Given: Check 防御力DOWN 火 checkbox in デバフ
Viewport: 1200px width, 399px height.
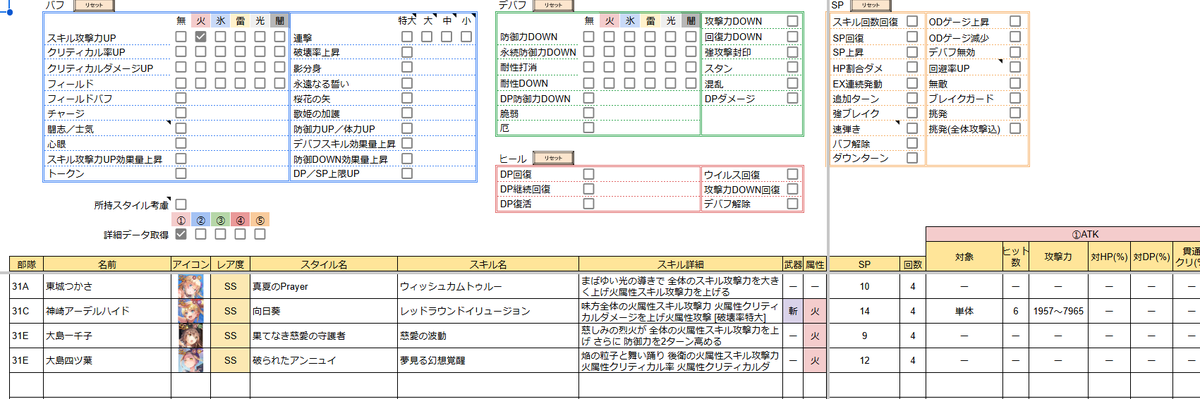Looking at the screenshot, I should [610, 36].
